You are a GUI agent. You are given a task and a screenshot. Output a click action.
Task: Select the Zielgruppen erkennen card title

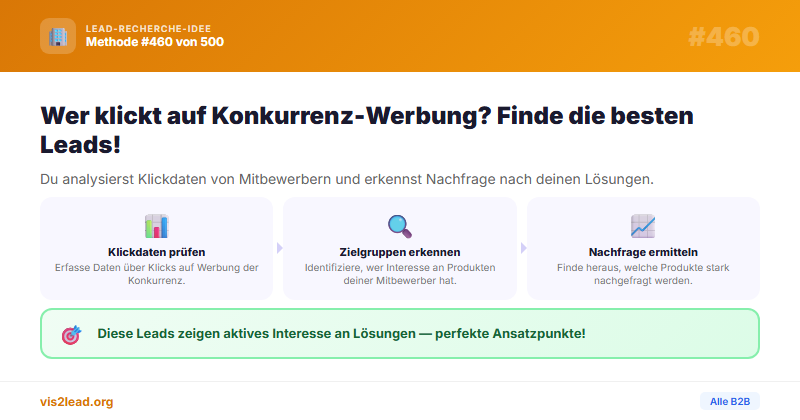click(400, 252)
